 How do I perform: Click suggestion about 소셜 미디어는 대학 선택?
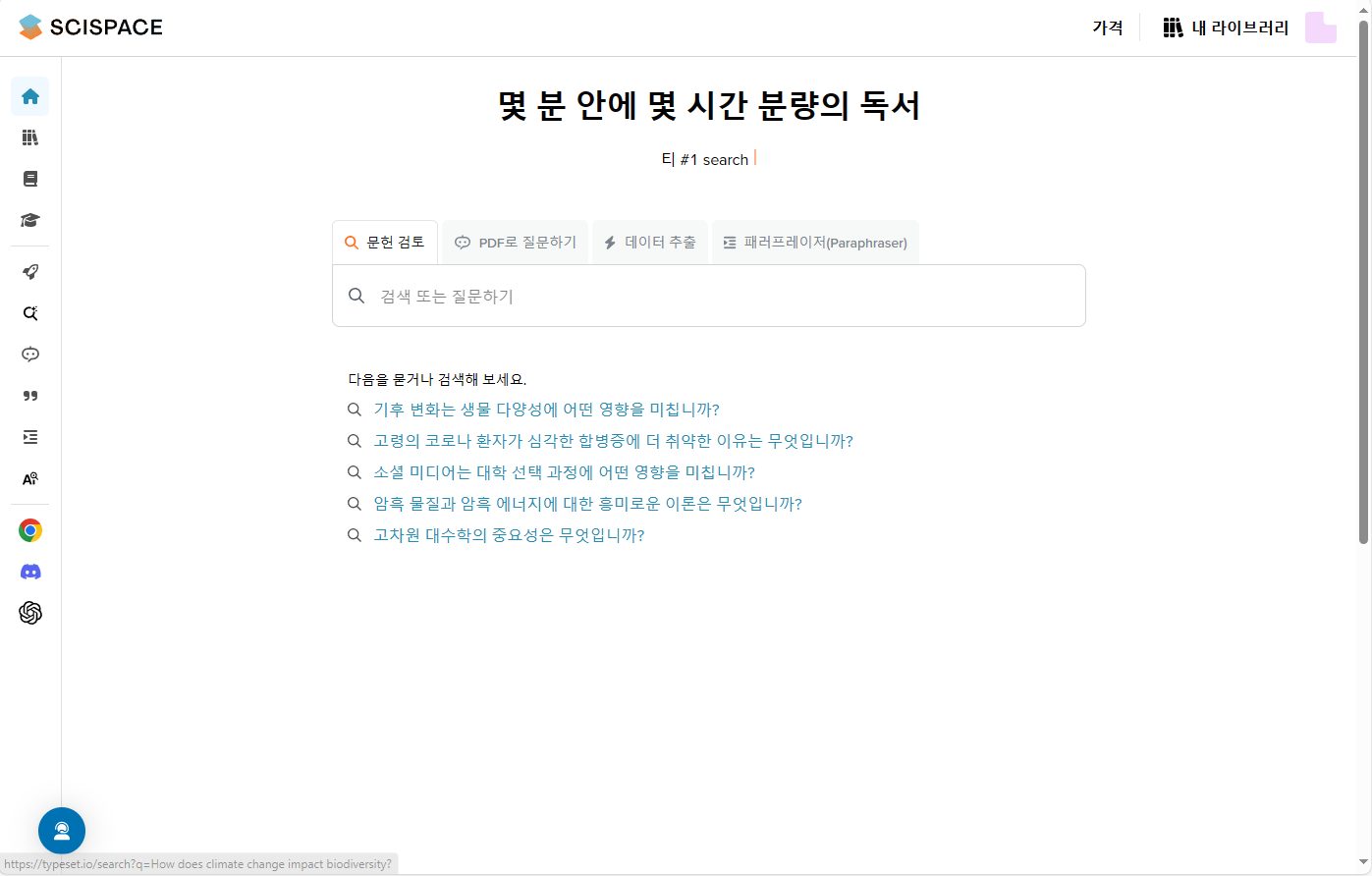564,472
